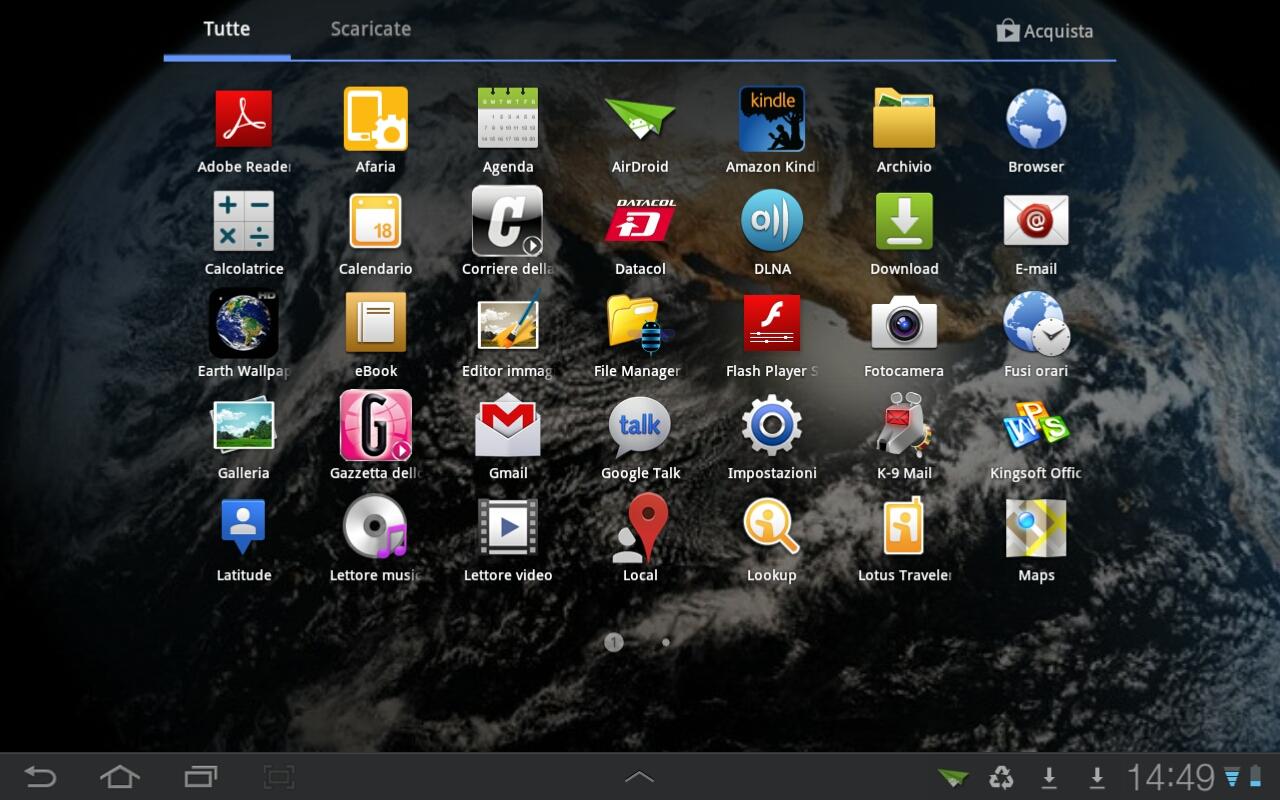Switch to the Tutte tab
This screenshot has width=1280, height=800.
coord(227,29)
